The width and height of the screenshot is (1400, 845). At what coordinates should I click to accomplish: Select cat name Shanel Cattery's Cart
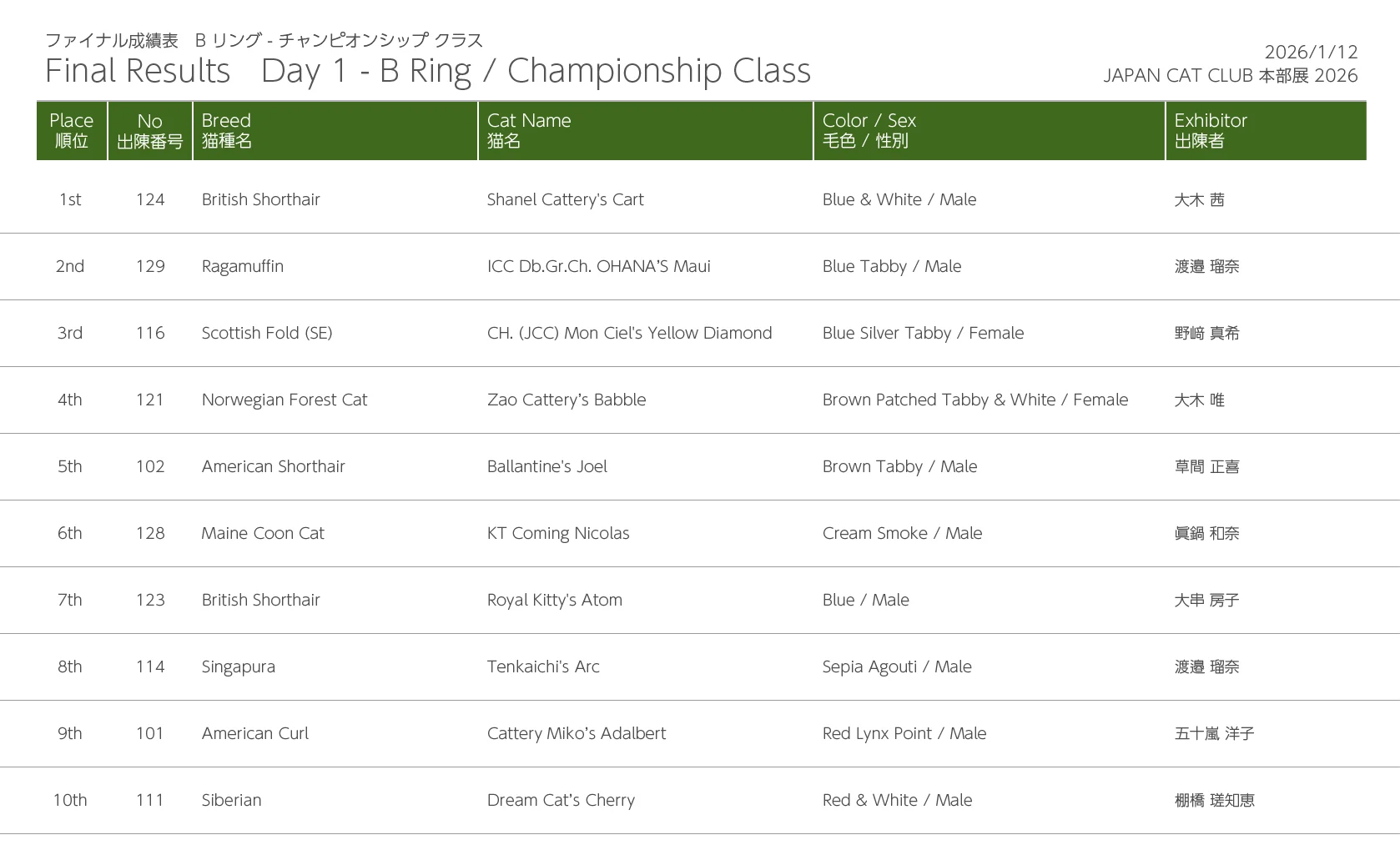coord(565,199)
